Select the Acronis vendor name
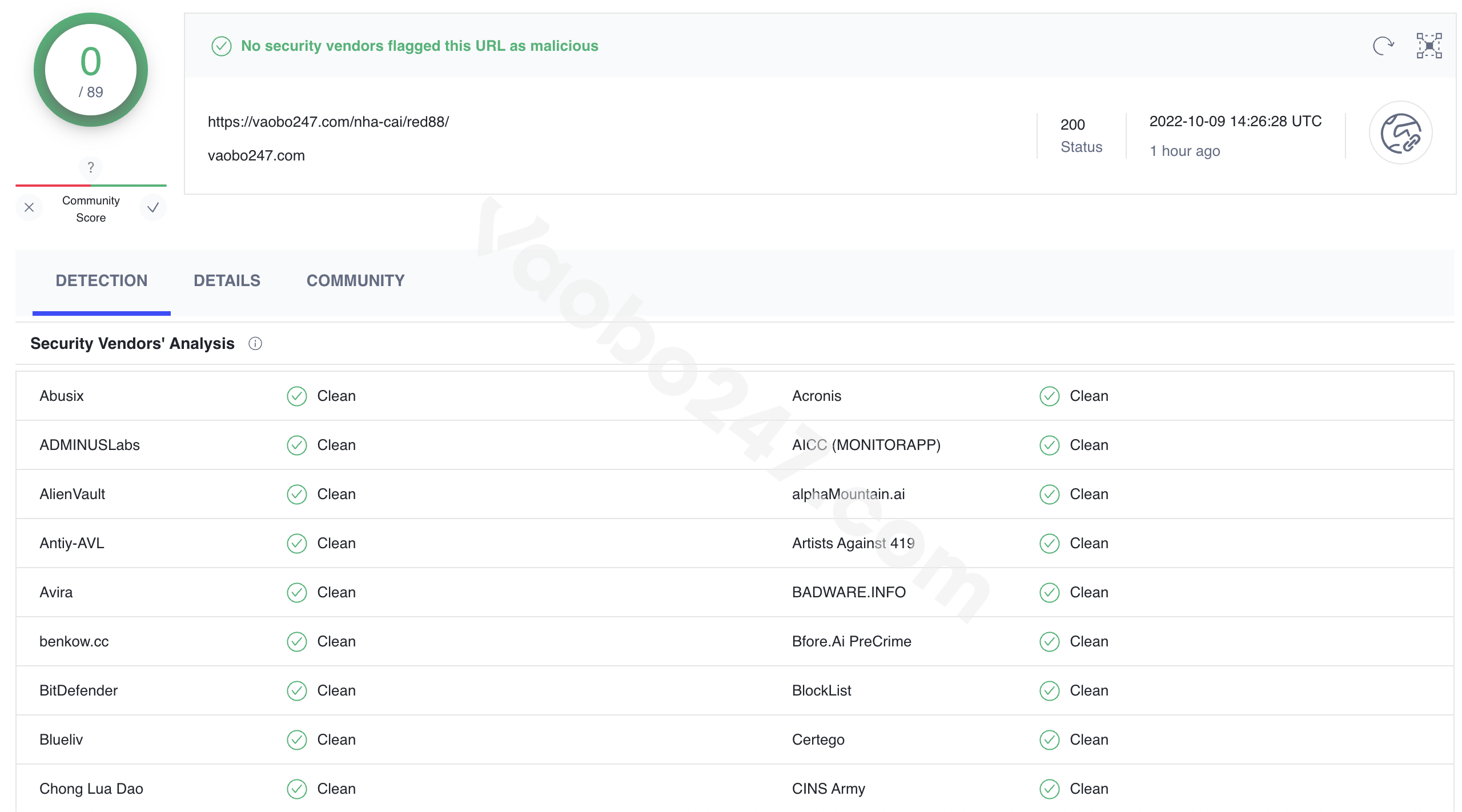This screenshot has width=1462, height=812. pyautogui.click(x=817, y=396)
